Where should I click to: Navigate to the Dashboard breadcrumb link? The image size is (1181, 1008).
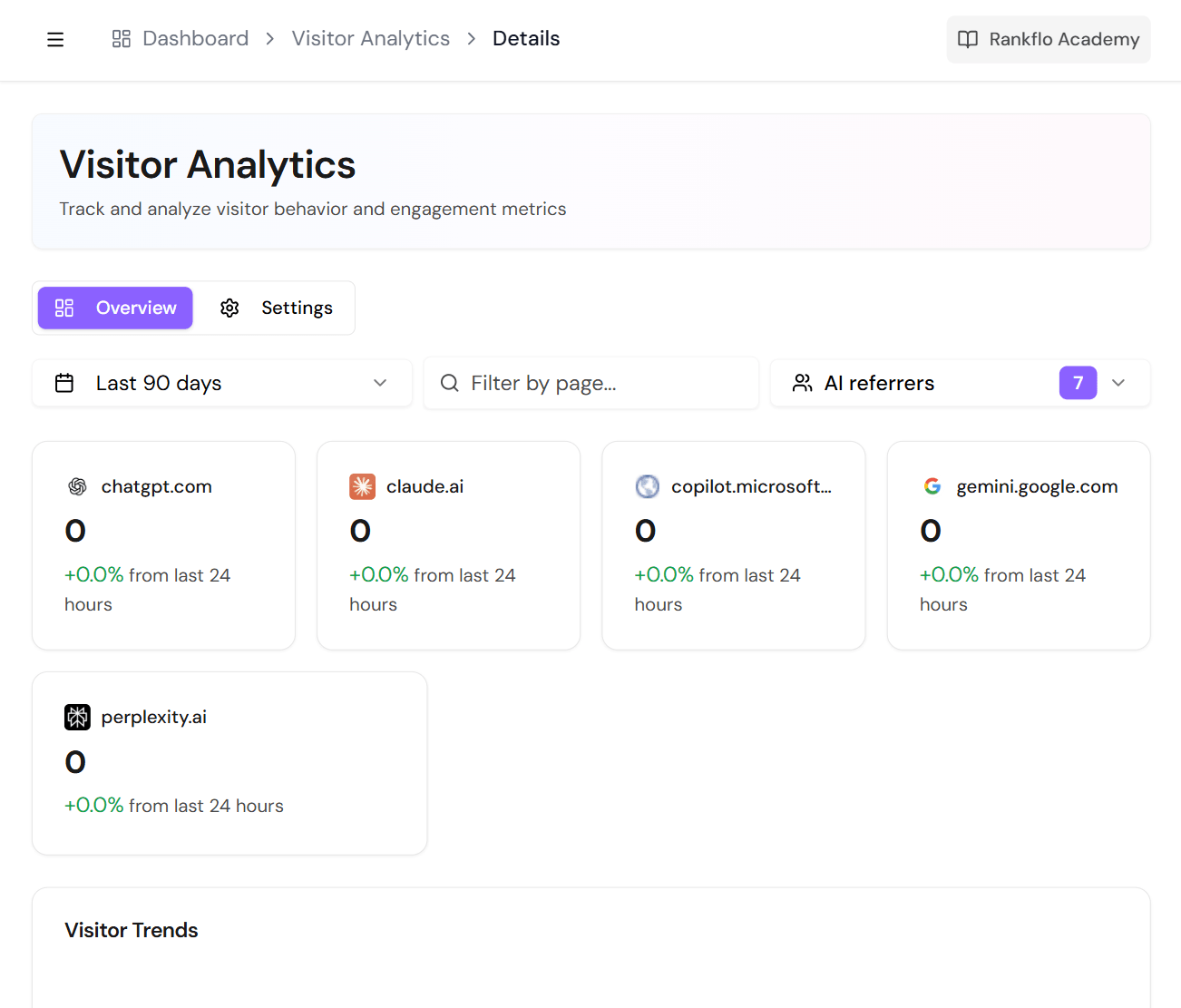(195, 38)
